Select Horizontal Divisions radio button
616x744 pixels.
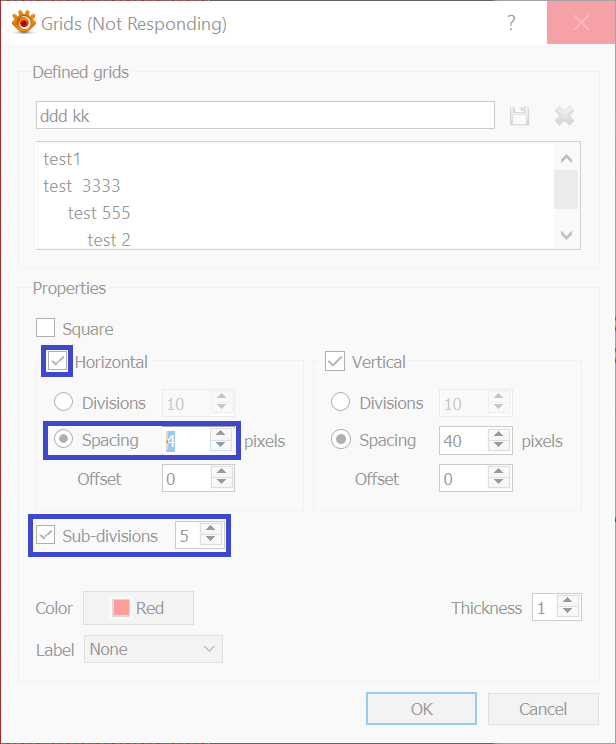[x=63, y=403]
